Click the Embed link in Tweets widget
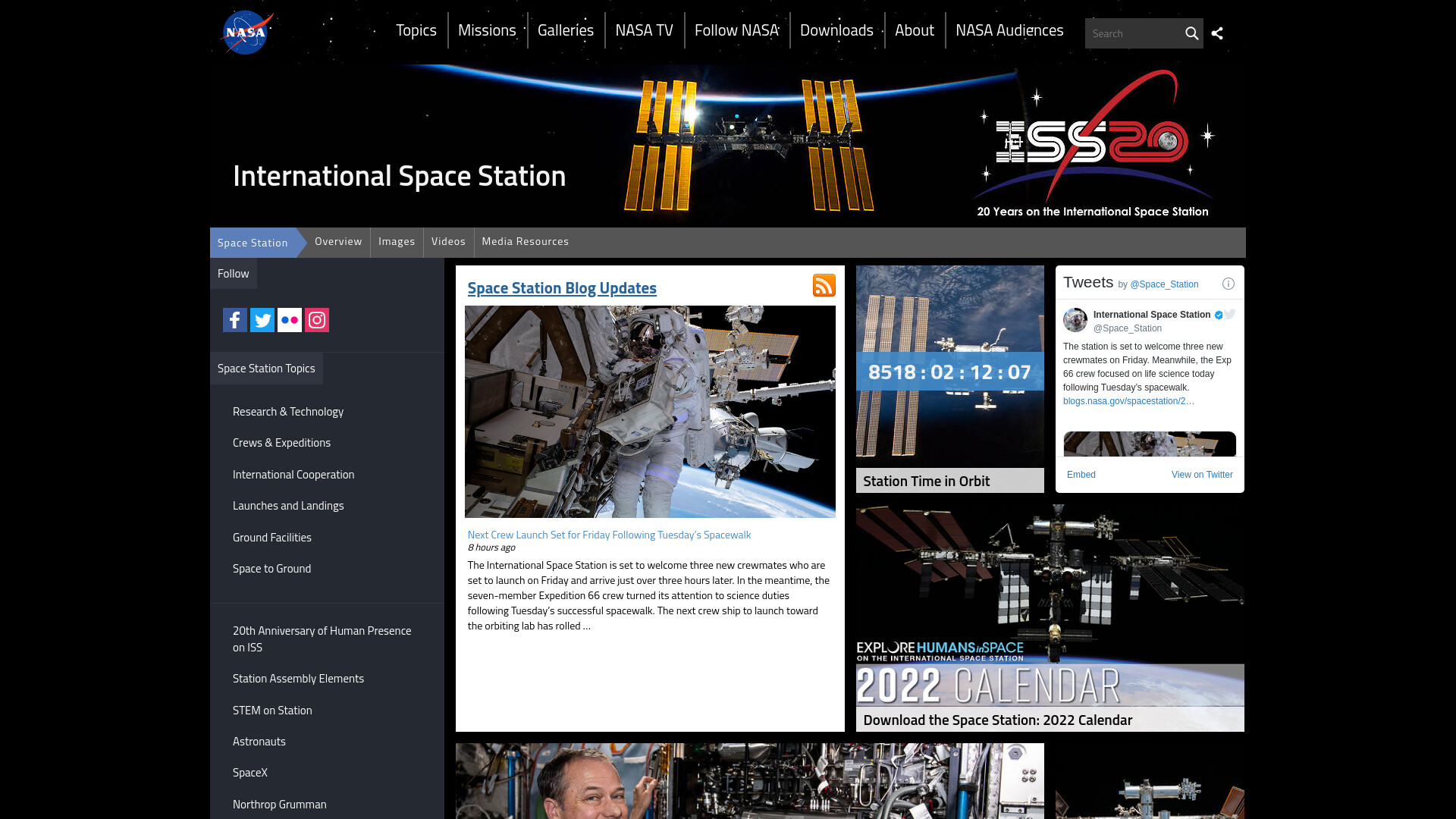This screenshot has height=819, width=1456. pos(1081,475)
